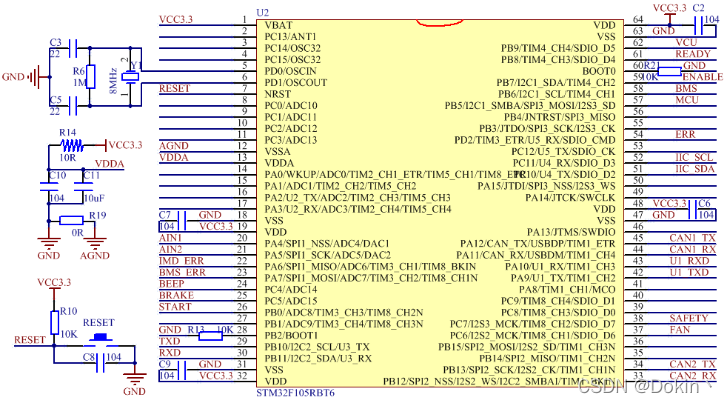Select the R19 0R resistor
This screenshot has height=403, width=727.
coord(71,221)
